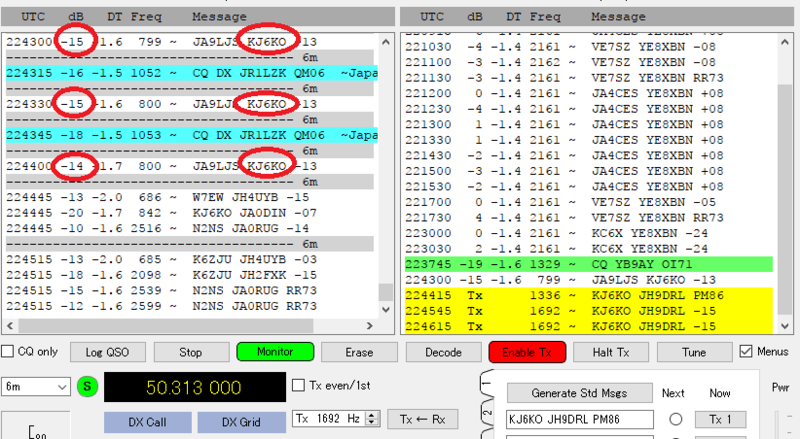
Task: Select left pane row 224400 JA9LJS KJ6KO
Action: (x=192, y=166)
